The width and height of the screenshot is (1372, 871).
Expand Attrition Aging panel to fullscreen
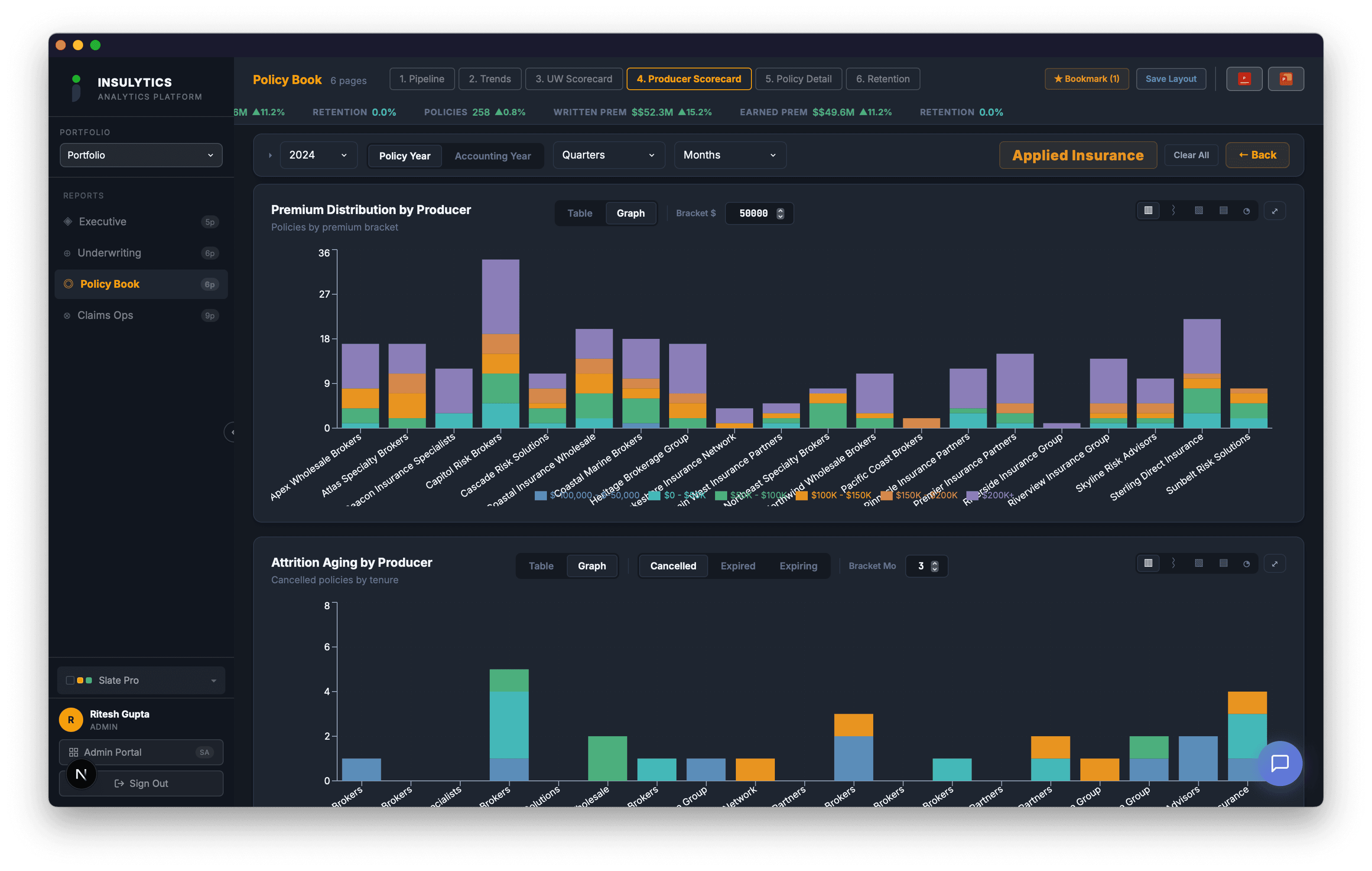[x=1274, y=563]
